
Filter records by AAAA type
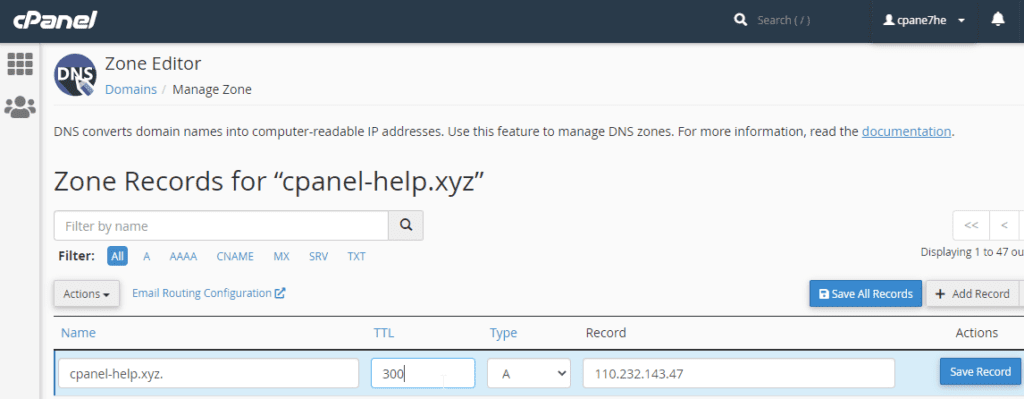click(x=183, y=256)
